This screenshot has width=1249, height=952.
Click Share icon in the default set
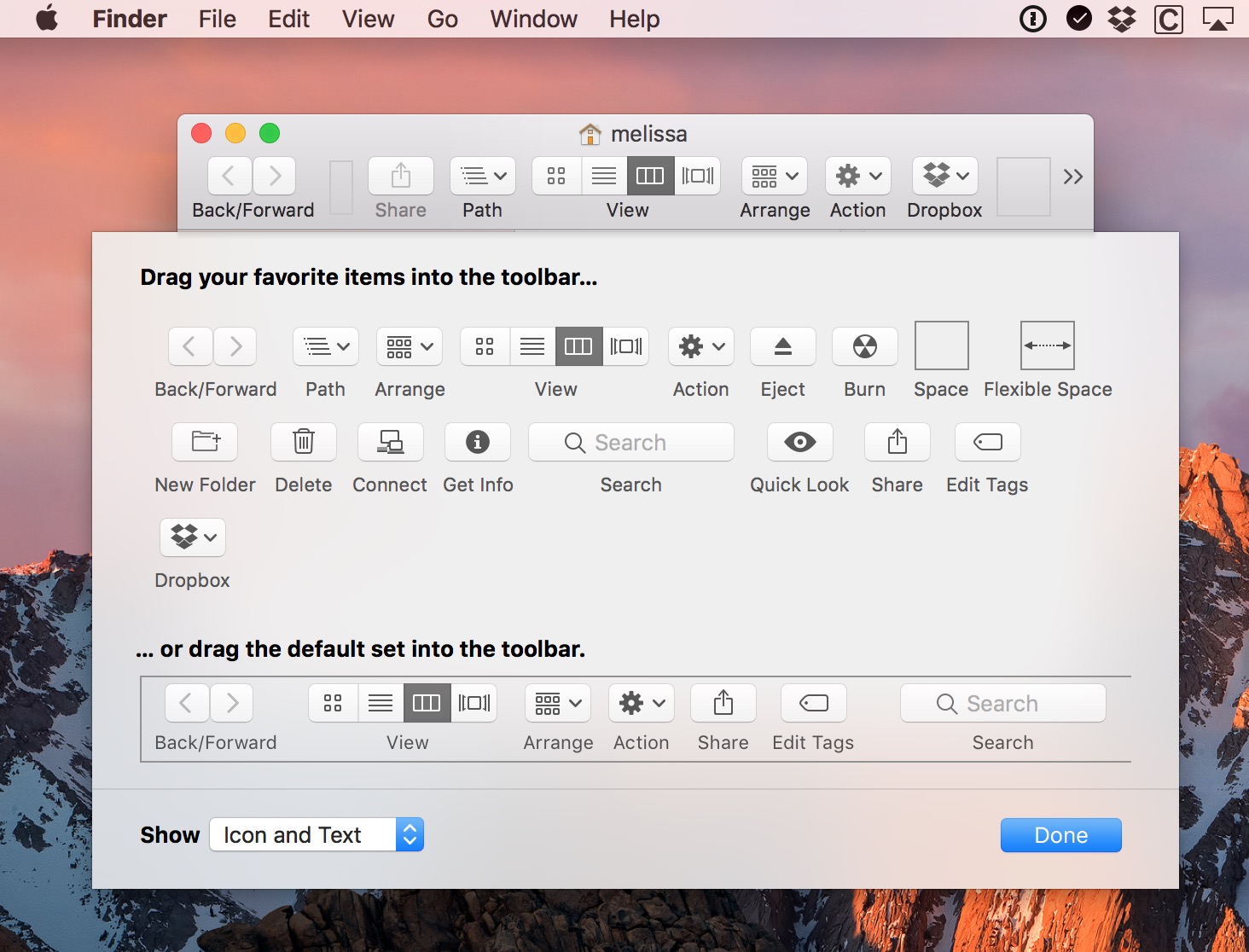[723, 703]
